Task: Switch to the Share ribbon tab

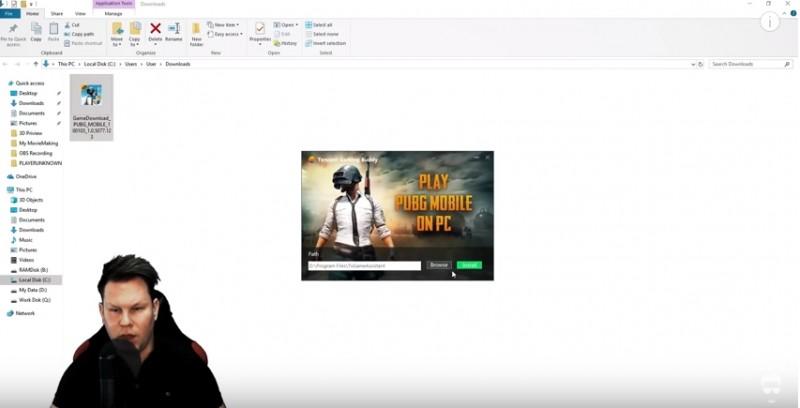Action: 57,14
